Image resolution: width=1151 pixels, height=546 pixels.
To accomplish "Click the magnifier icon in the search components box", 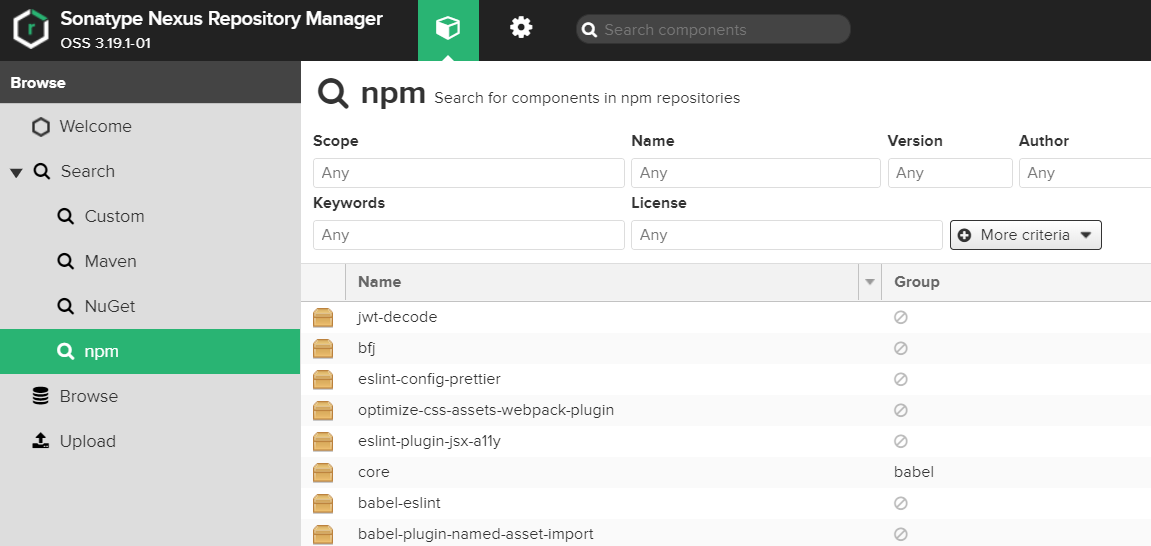I will point(589,29).
